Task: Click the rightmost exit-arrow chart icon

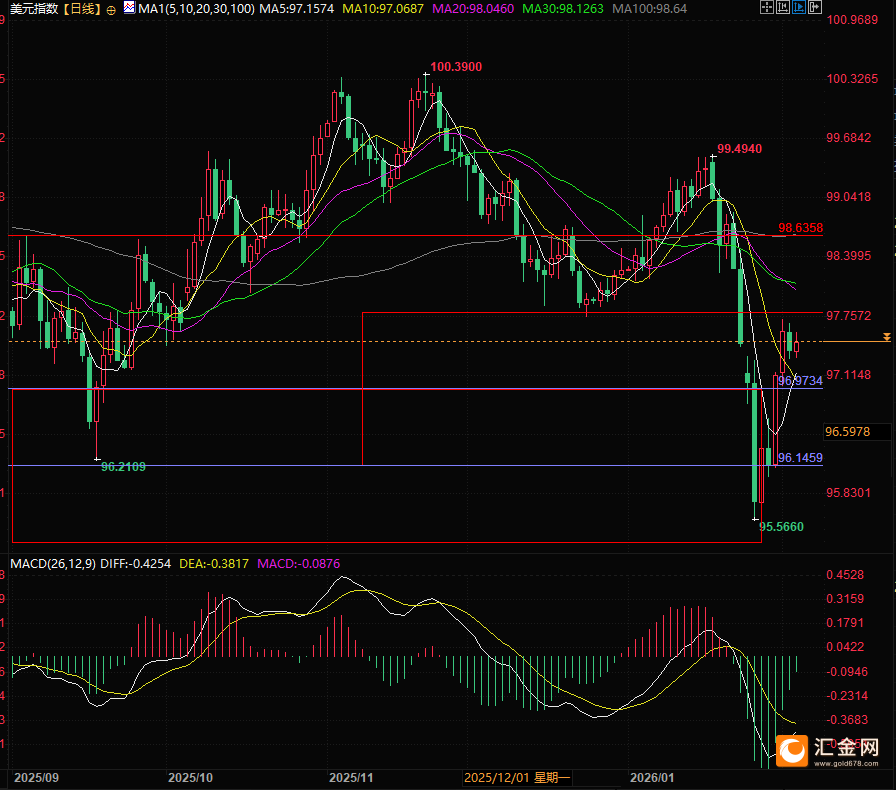Action: (813, 8)
